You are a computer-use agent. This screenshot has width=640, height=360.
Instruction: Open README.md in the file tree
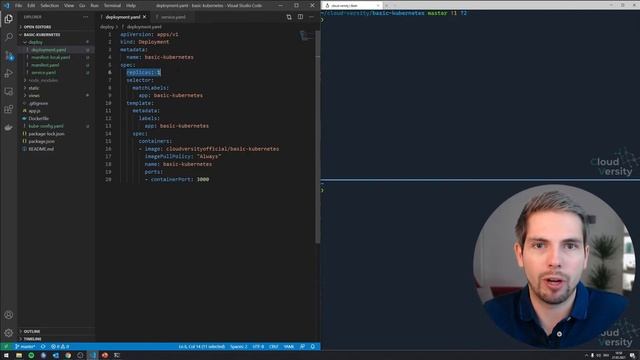coord(41,149)
